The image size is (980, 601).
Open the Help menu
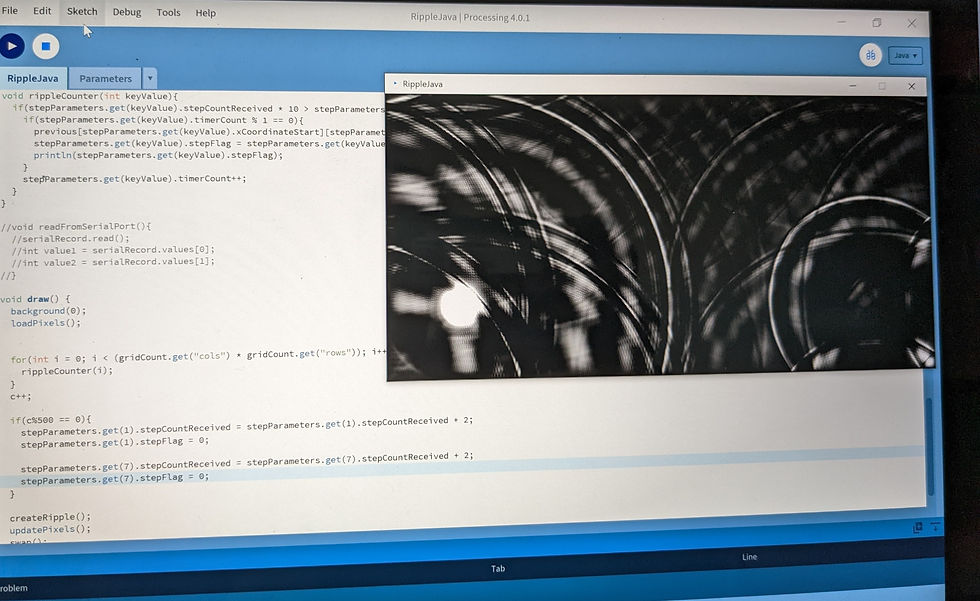tap(205, 12)
